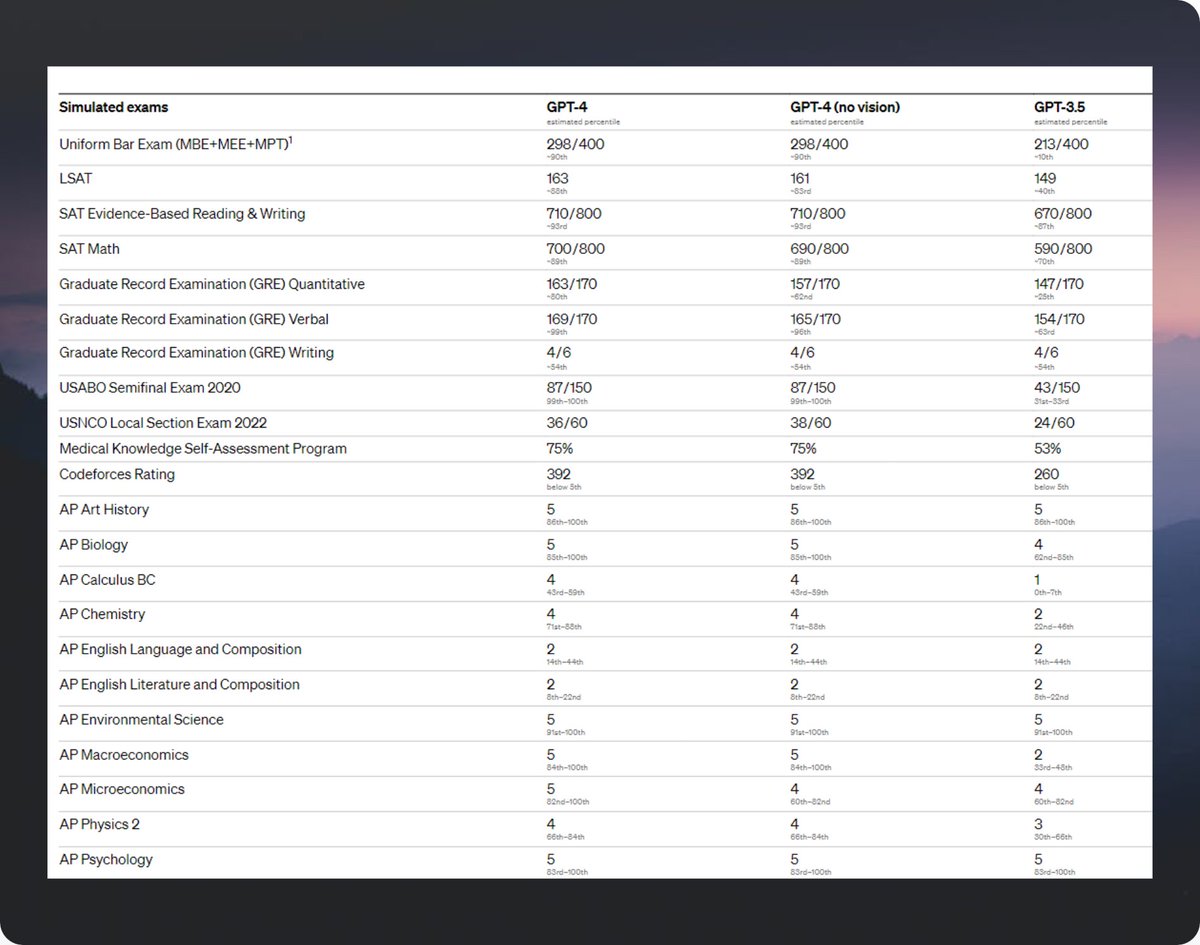
Task: Select AP Biology score "4" under GPT-3.5
Action: [x=1038, y=545]
